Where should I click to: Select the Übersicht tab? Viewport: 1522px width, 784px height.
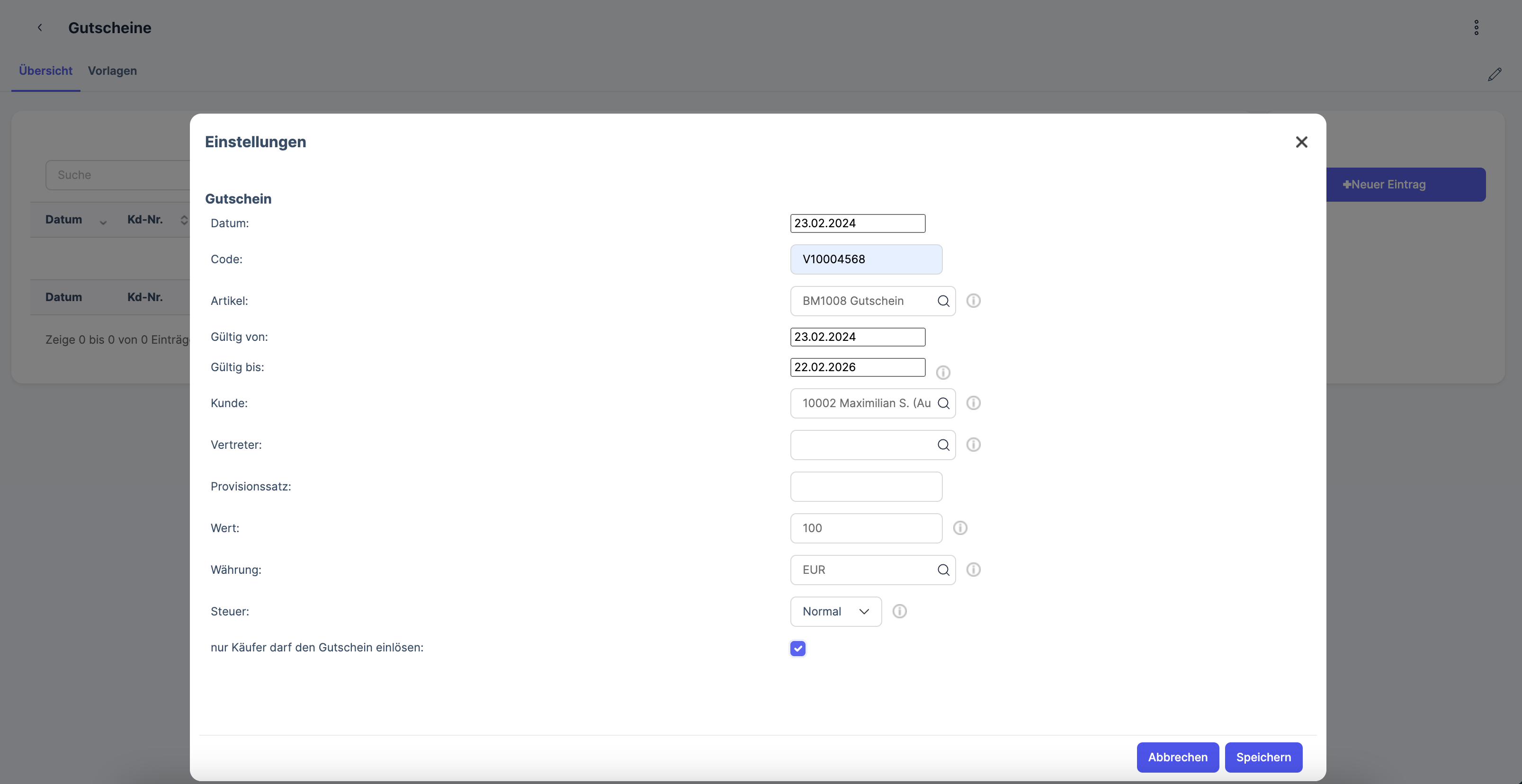pos(45,71)
